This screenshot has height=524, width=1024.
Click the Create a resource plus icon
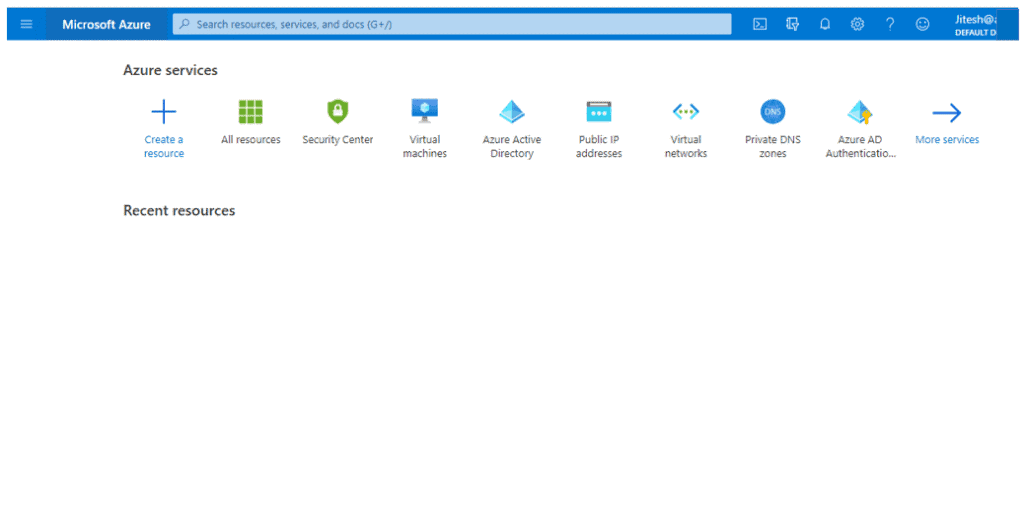(164, 112)
